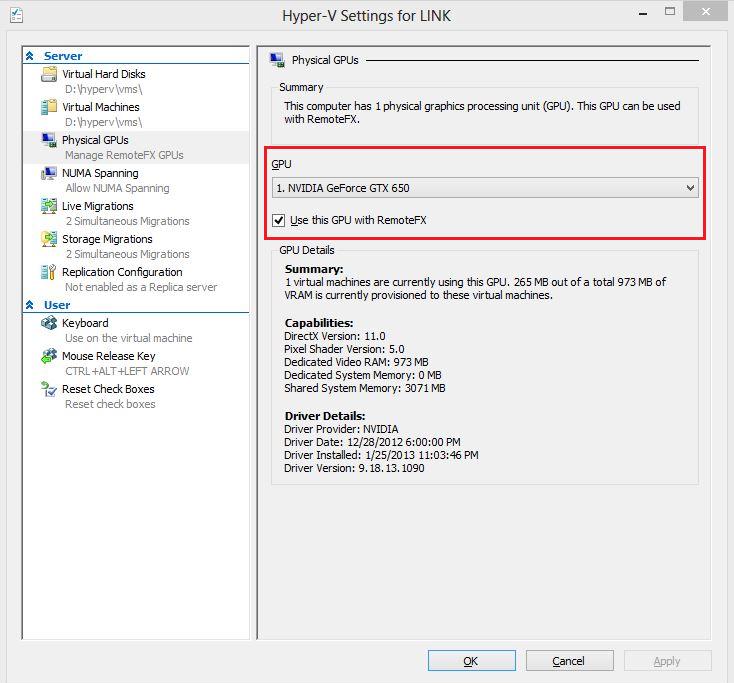This screenshot has width=734, height=683.
Task: Click the Apply button
Action: coord(667,661)
